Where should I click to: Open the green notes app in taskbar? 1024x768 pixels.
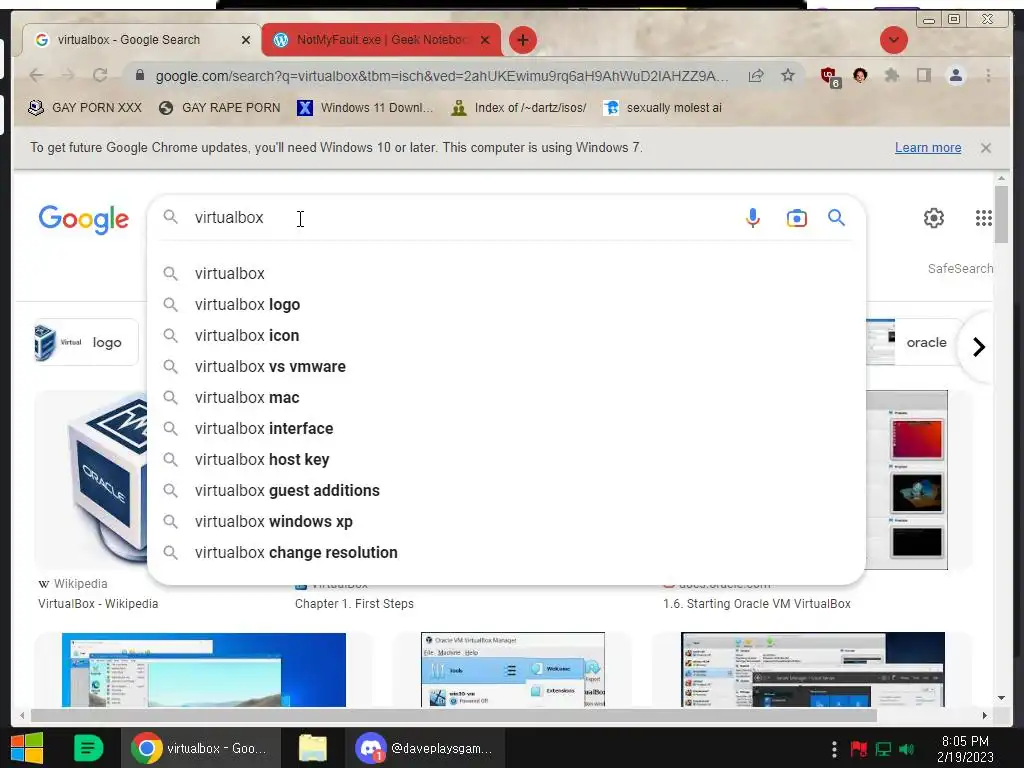[89, 748]
